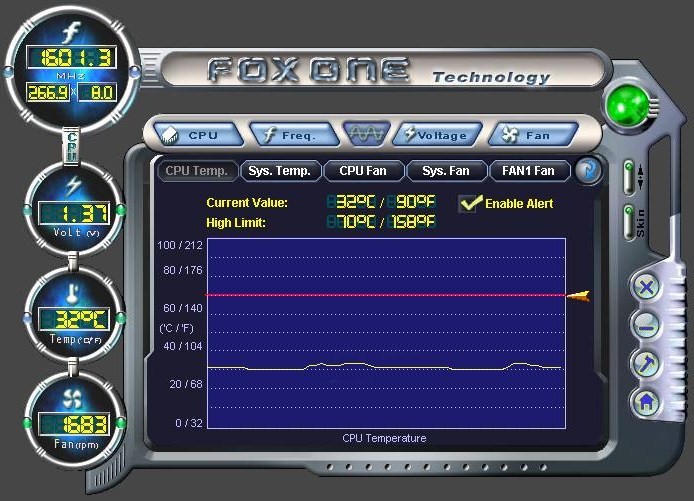The width and height of the screenshot is (694, 501).
Task: Click the CPU Temperature graph caption
Action: point(384,438)
